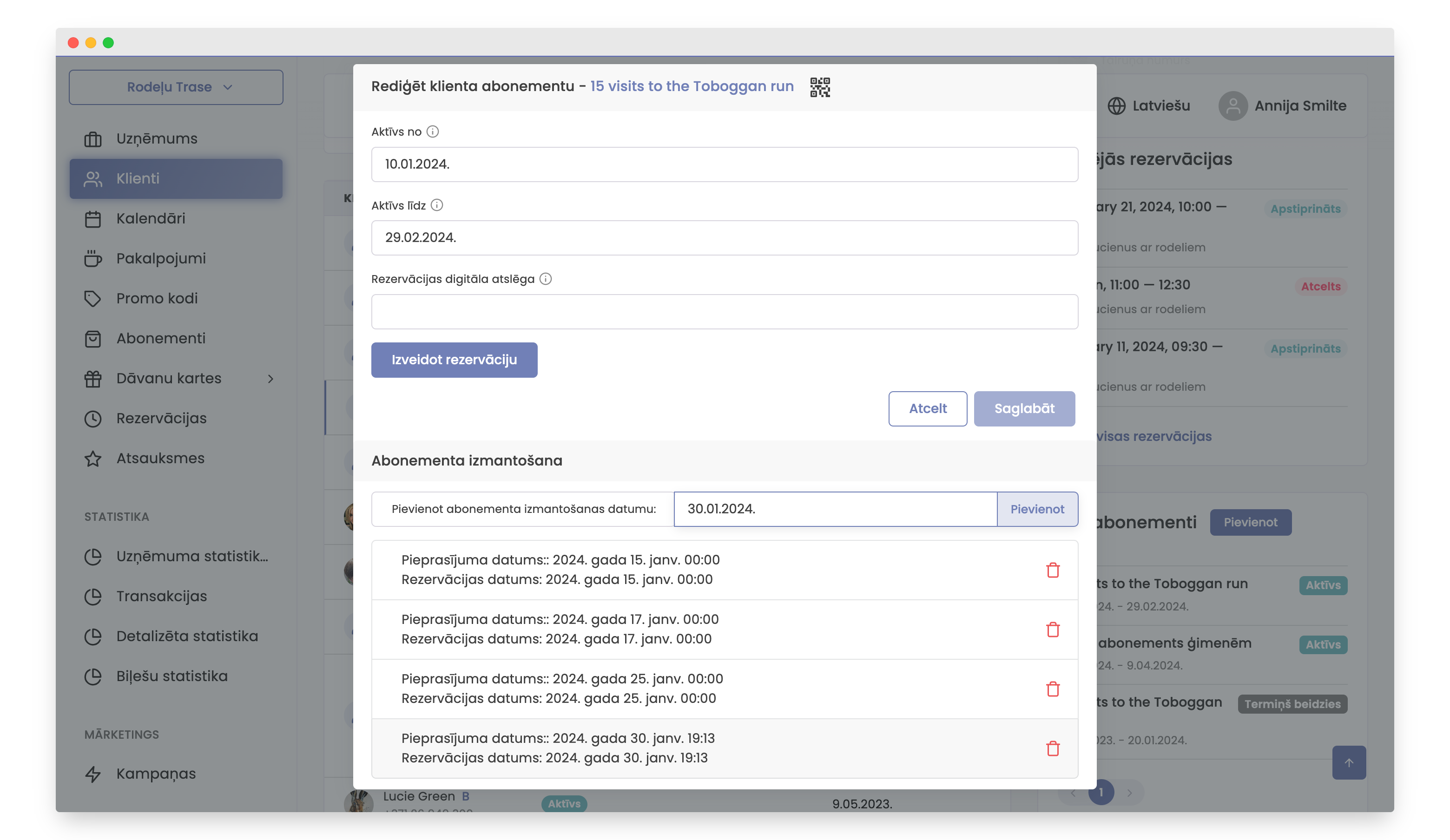Click the QR code icon in the dialog header
Image resolution: width=1450 pixels, height=840 pixels.
click(819, 87)
